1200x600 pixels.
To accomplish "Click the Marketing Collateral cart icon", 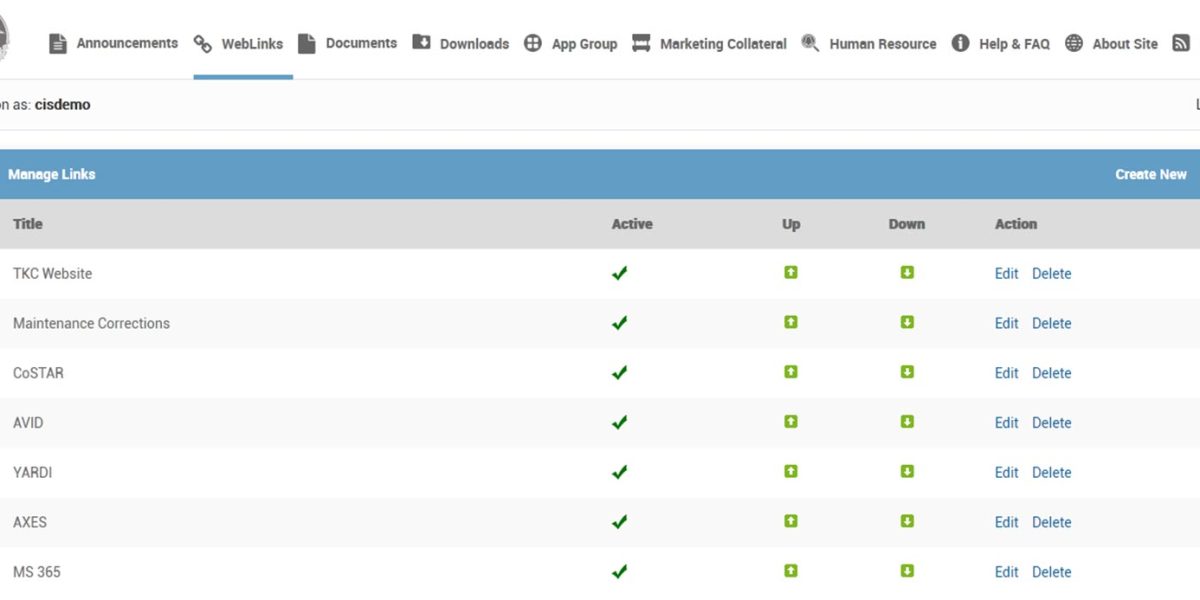I will (640, 43).
